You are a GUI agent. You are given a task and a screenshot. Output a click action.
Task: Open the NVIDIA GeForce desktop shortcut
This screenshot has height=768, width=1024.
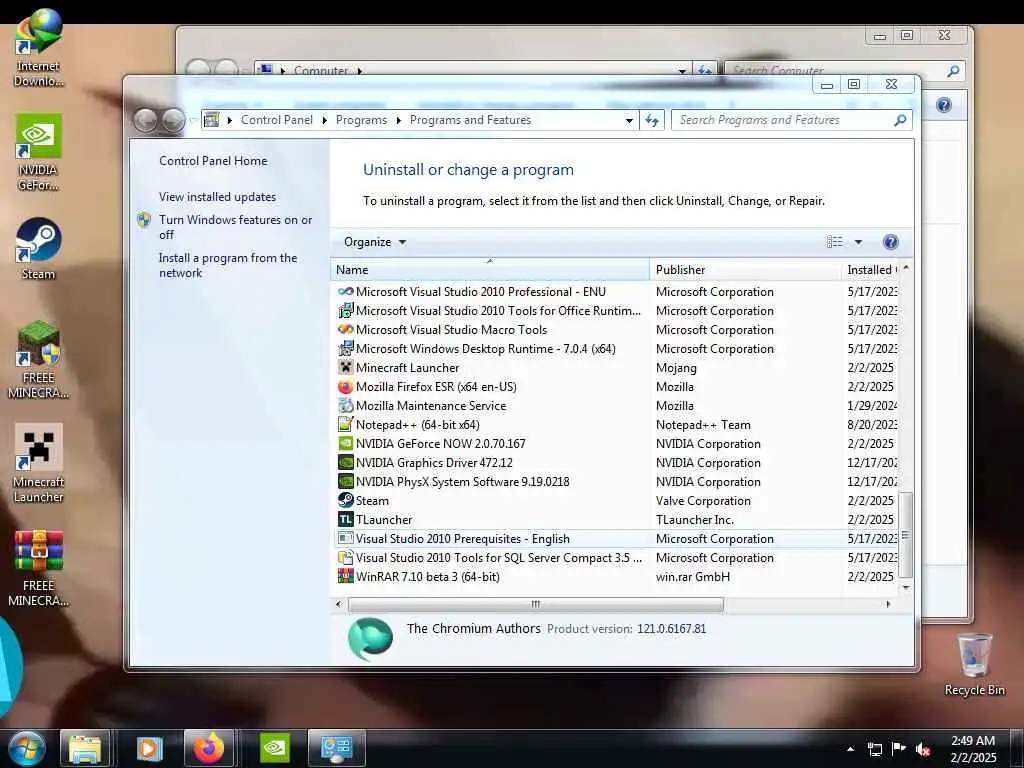[39, 152]
